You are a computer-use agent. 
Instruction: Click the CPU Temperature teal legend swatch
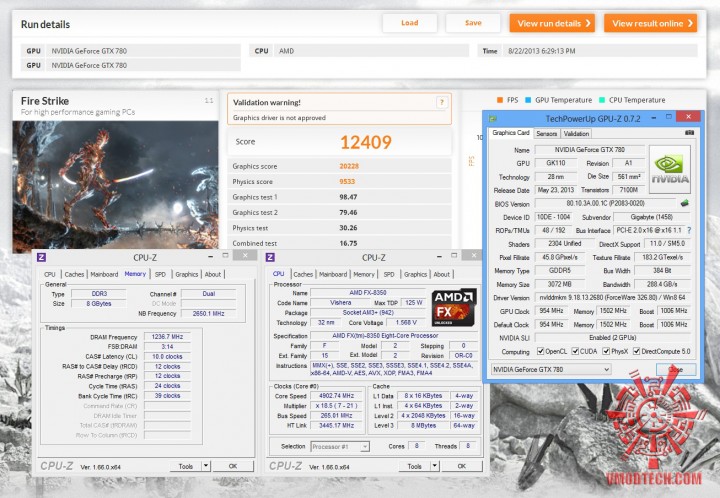[602, 100]
